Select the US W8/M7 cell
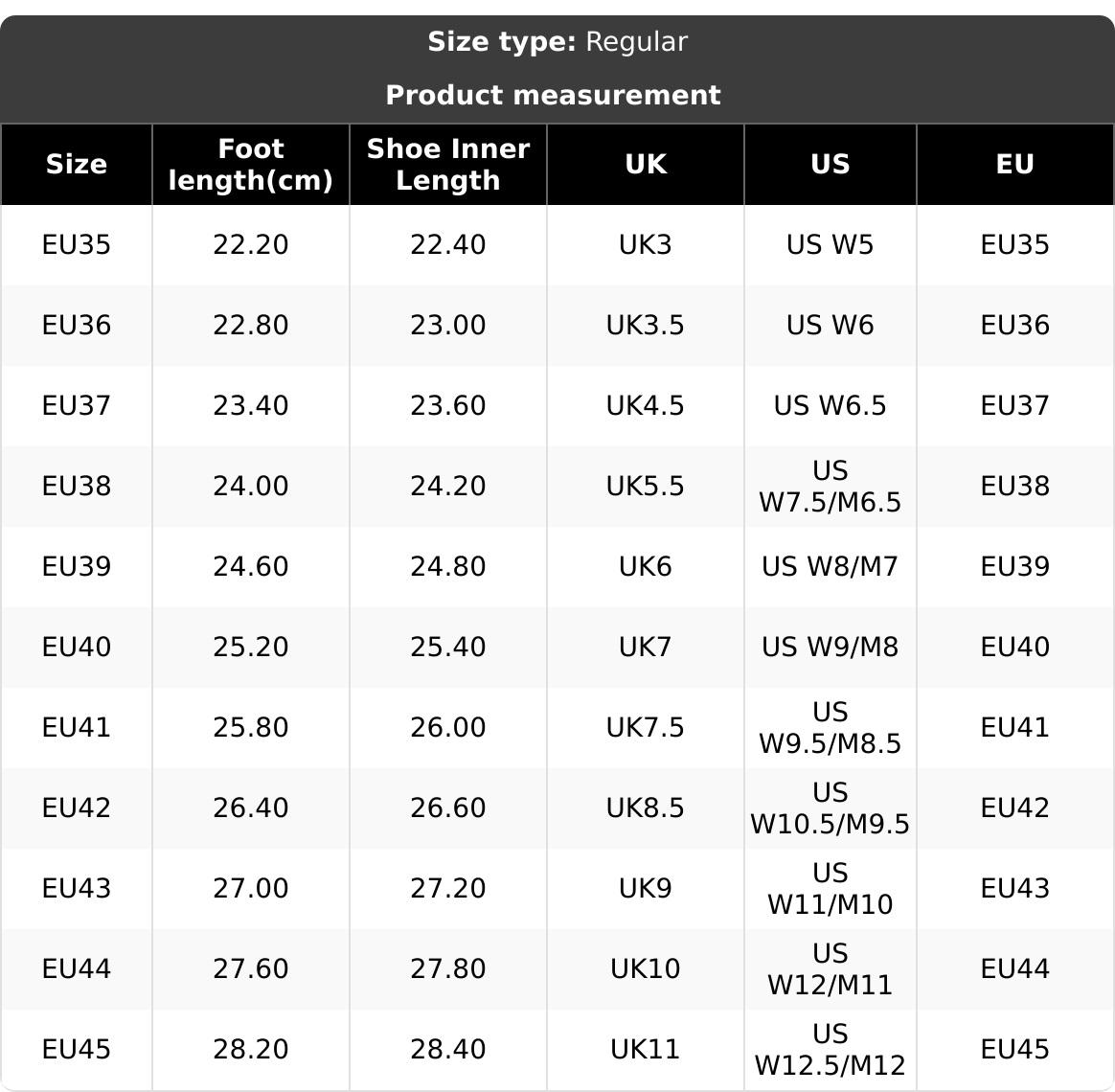 (831, 567)
